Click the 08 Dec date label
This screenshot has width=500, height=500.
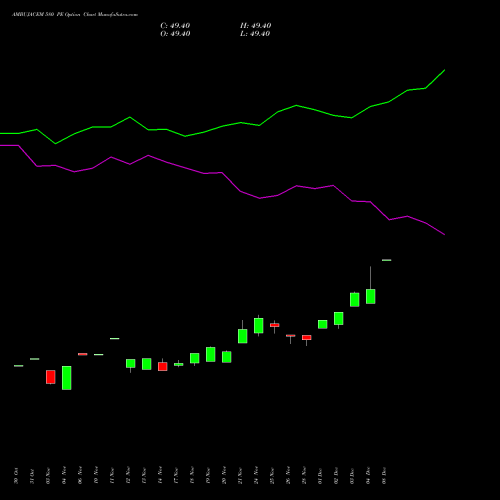(x=384, y=476)
